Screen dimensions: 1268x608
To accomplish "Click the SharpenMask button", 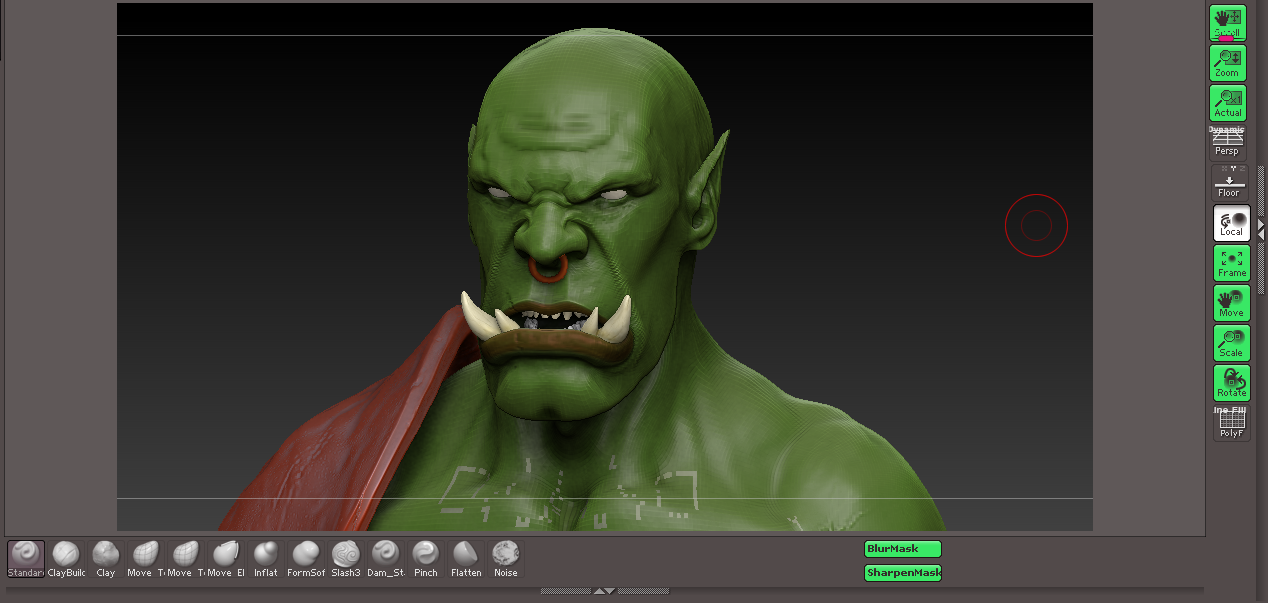I will [x=903, y=573].
